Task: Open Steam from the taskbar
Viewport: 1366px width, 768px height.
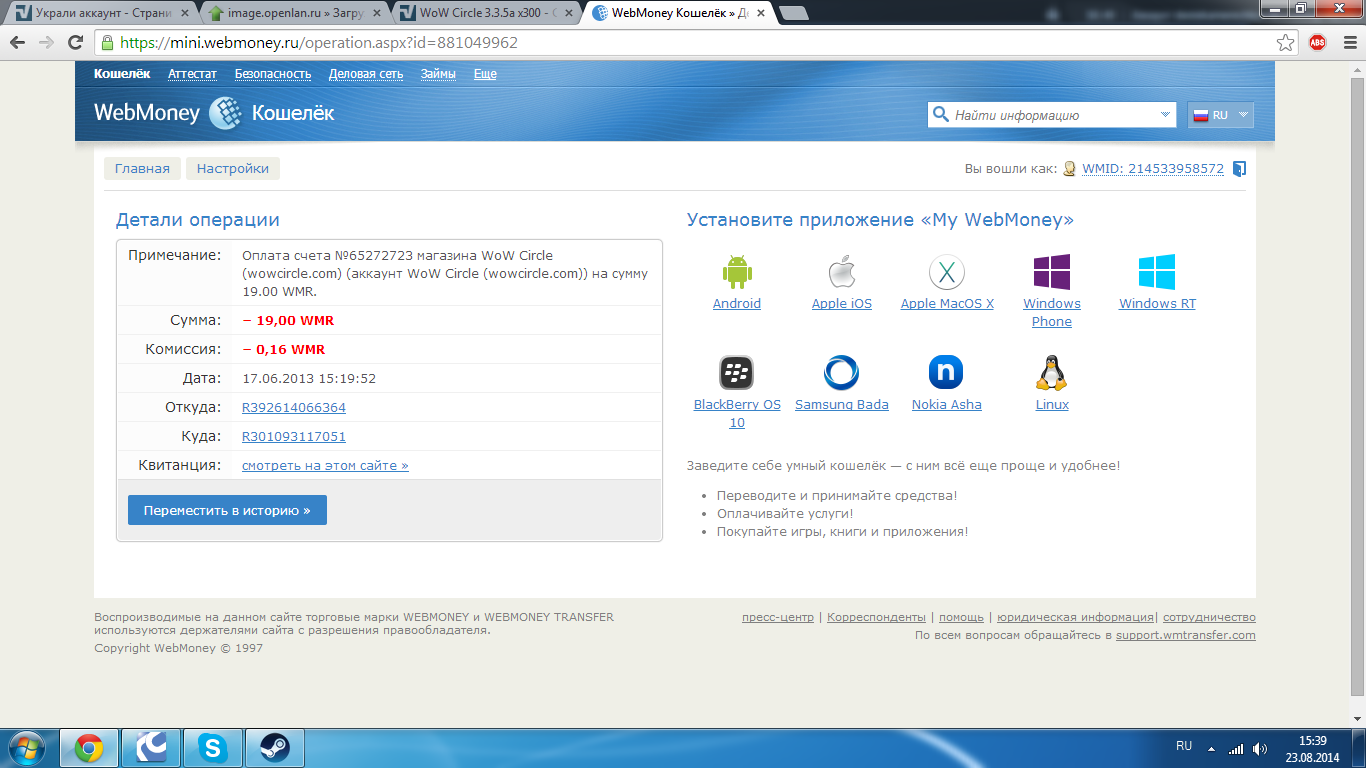Action: pos(274,748)
